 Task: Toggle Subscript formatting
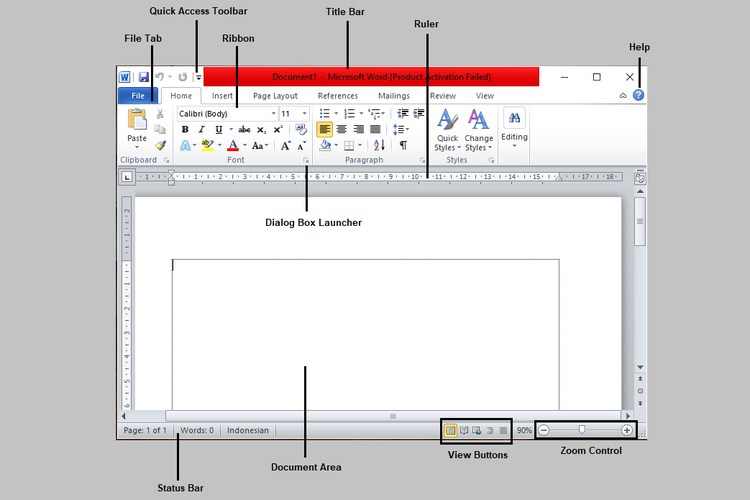[x=261, y=129]
